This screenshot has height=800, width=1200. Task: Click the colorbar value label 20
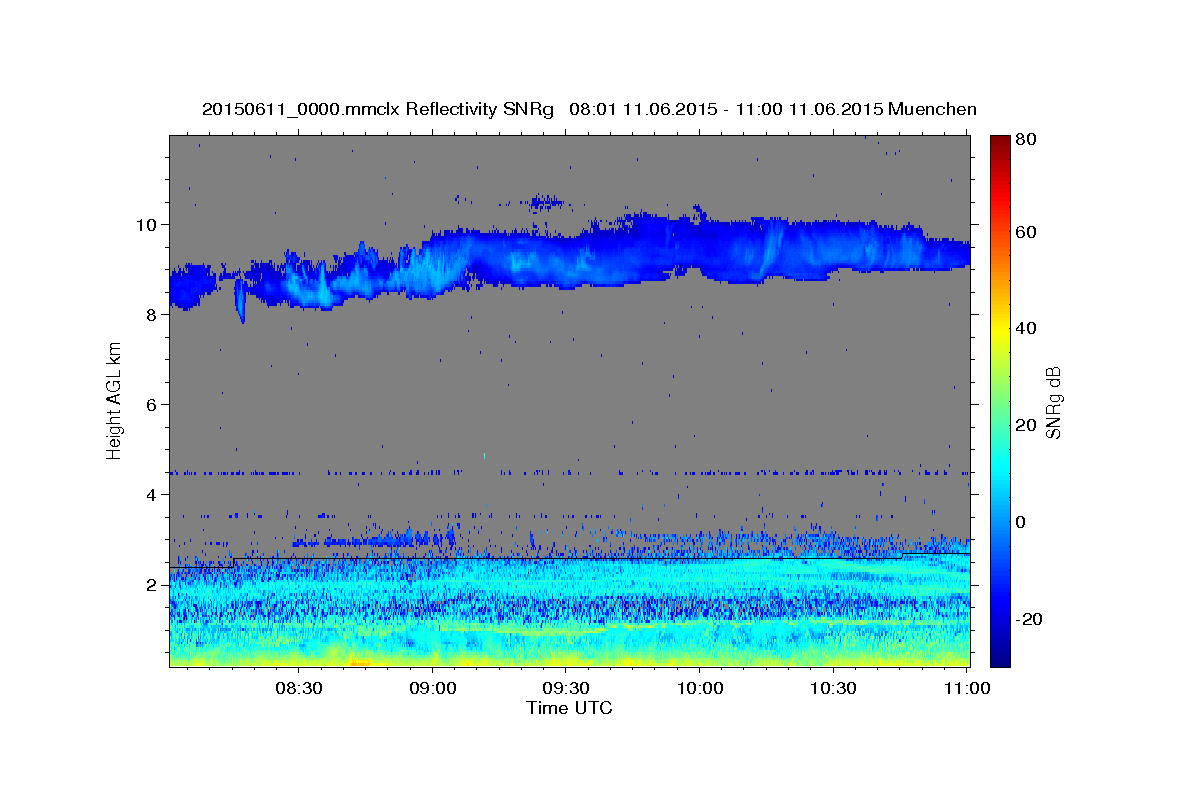(1026, 425)
